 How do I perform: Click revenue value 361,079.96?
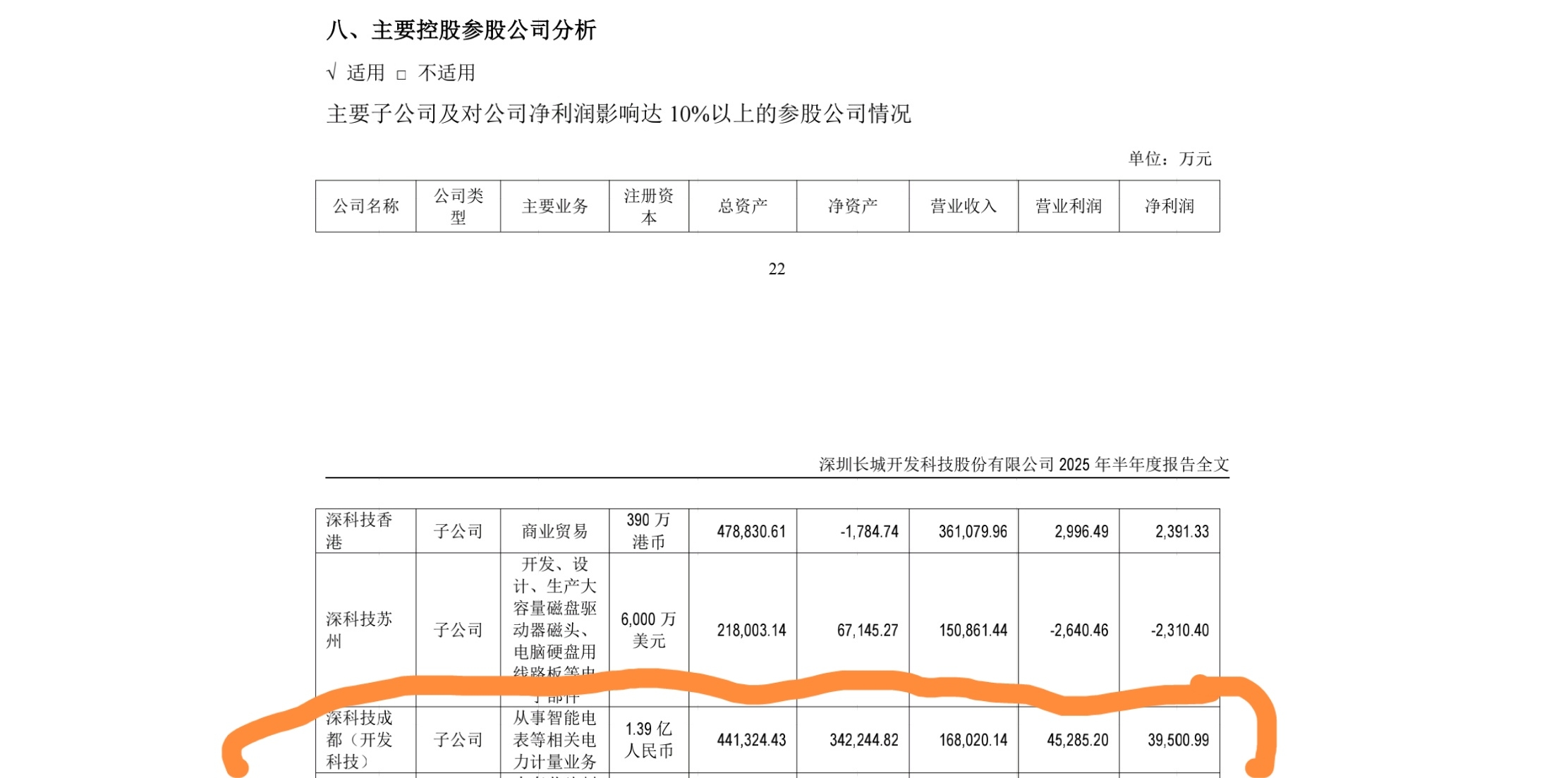click(x=973, y=532)
